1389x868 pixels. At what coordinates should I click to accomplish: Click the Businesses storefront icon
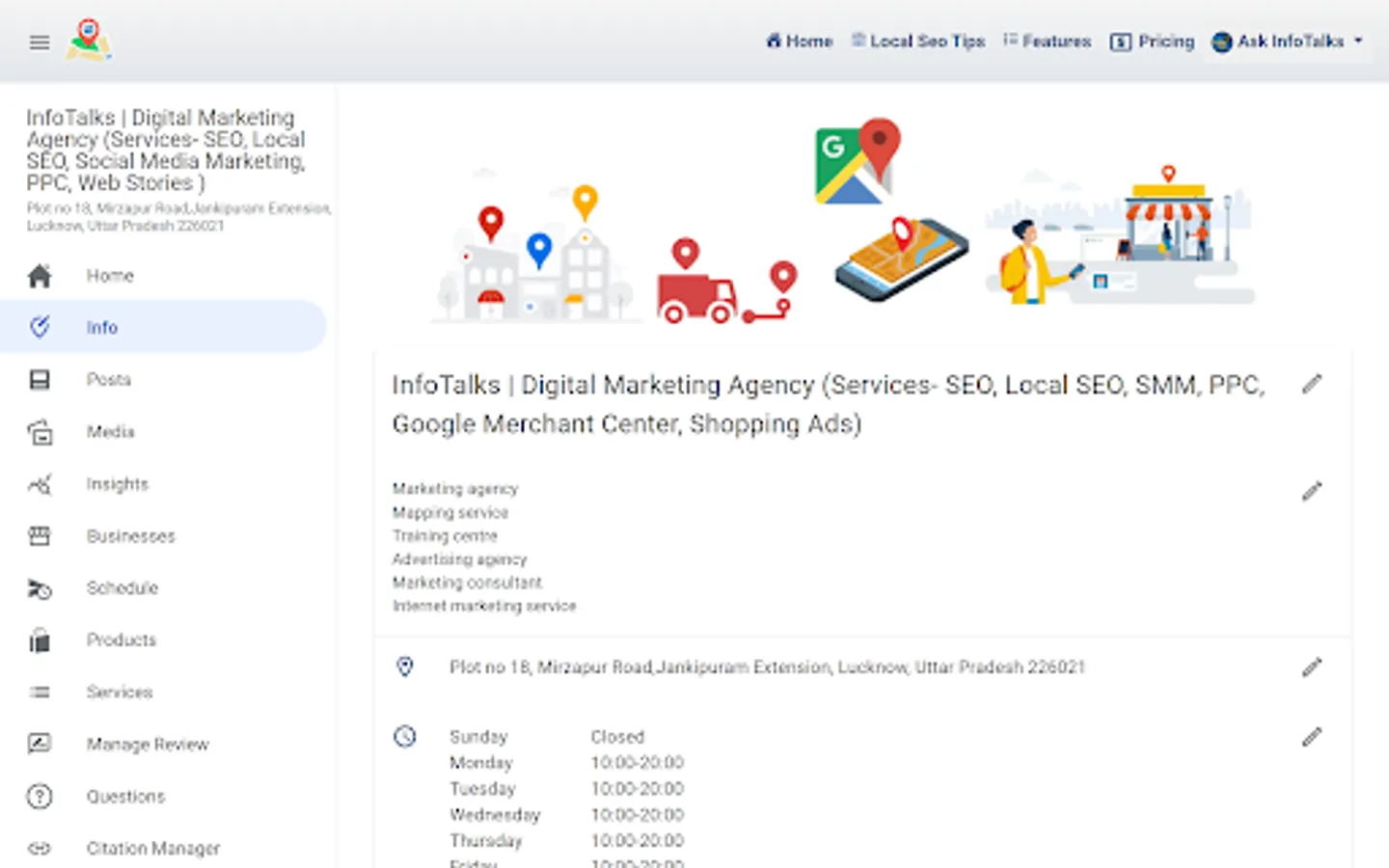40,536
